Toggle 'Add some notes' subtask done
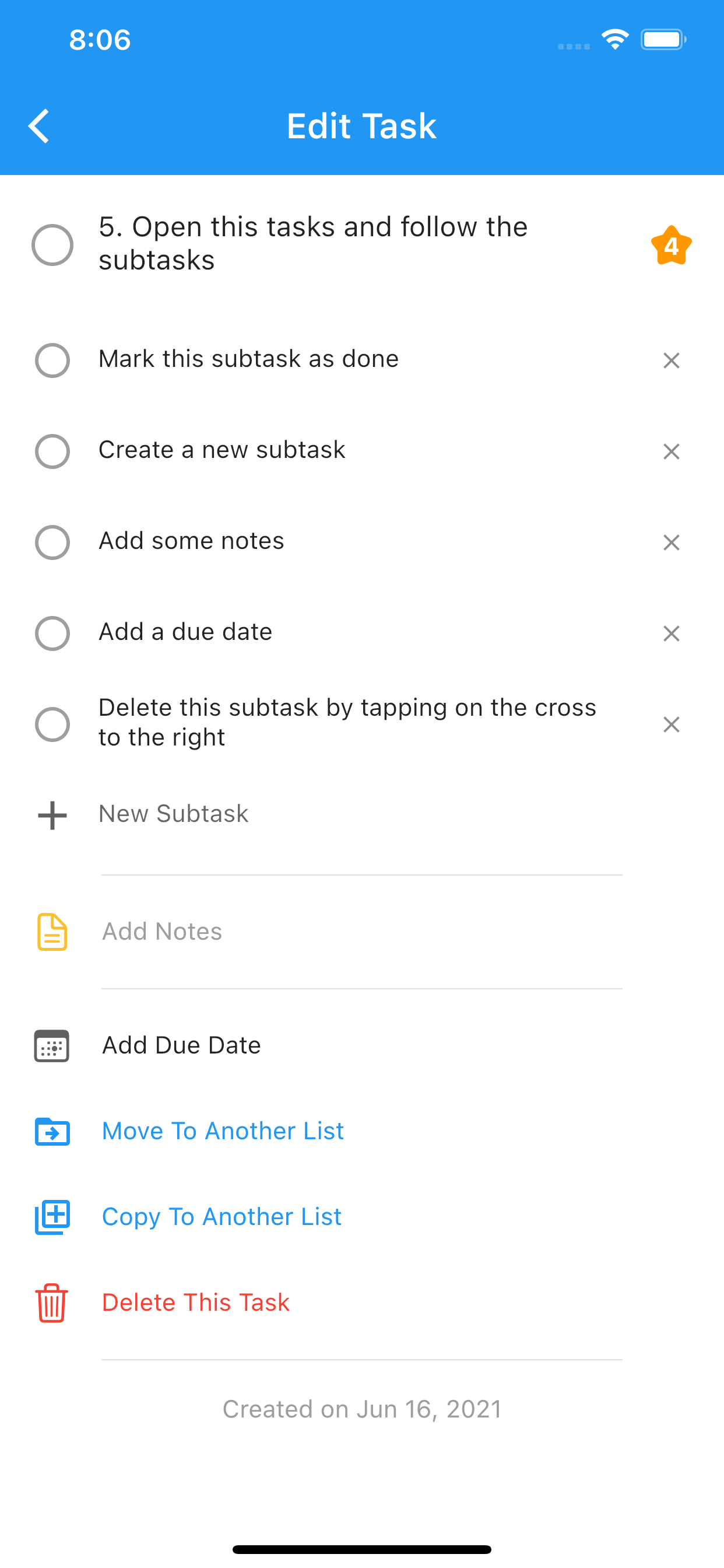The image size is (724, 1568). click(52, 542)
